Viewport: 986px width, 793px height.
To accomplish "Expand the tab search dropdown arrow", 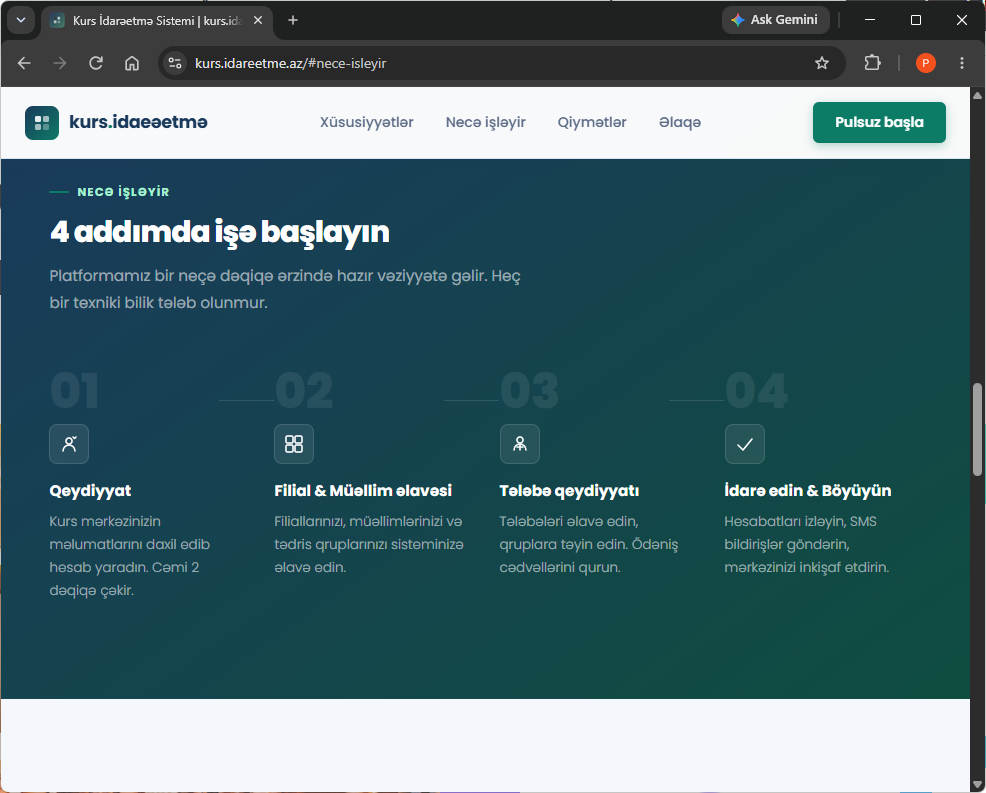I will [21, 20].
